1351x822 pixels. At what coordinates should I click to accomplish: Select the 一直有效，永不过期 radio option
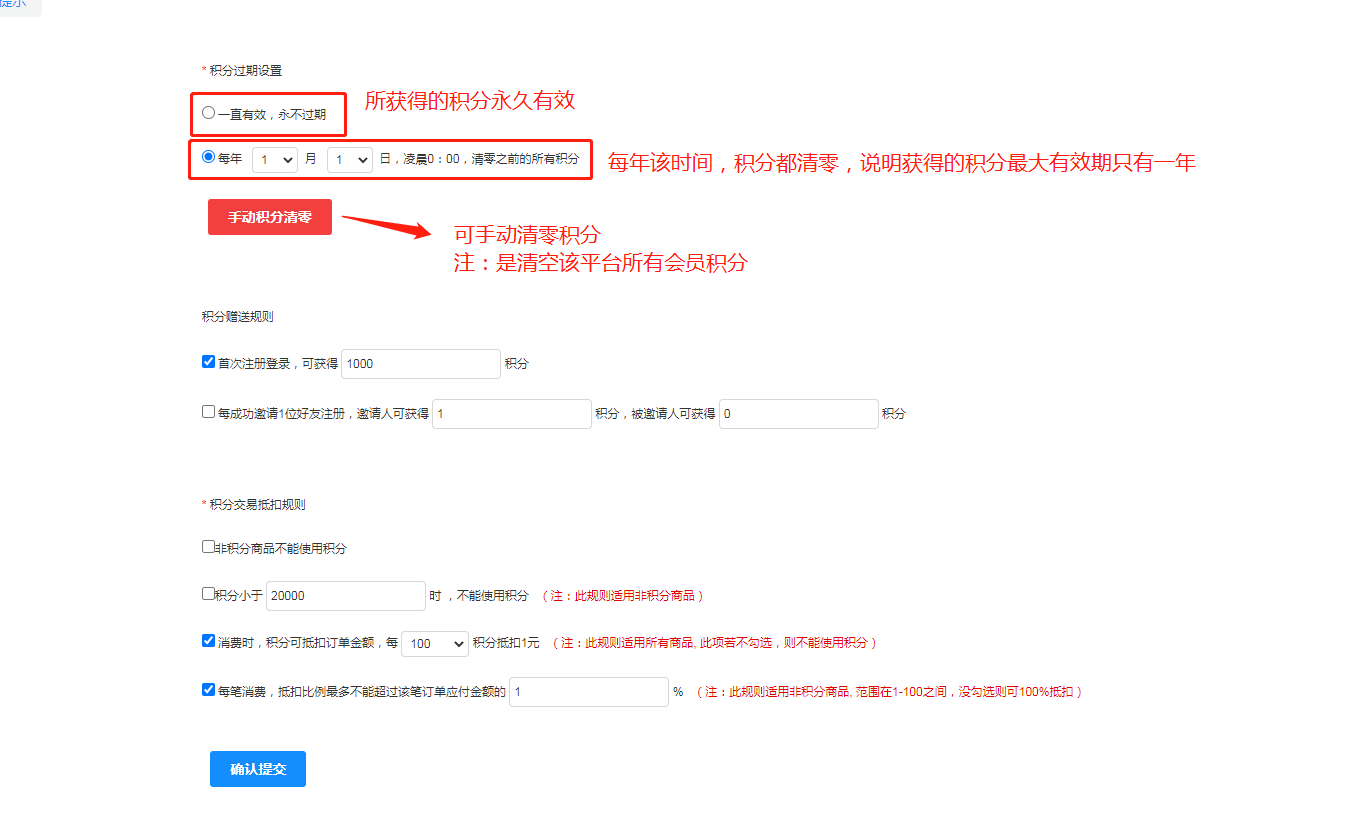208,113
